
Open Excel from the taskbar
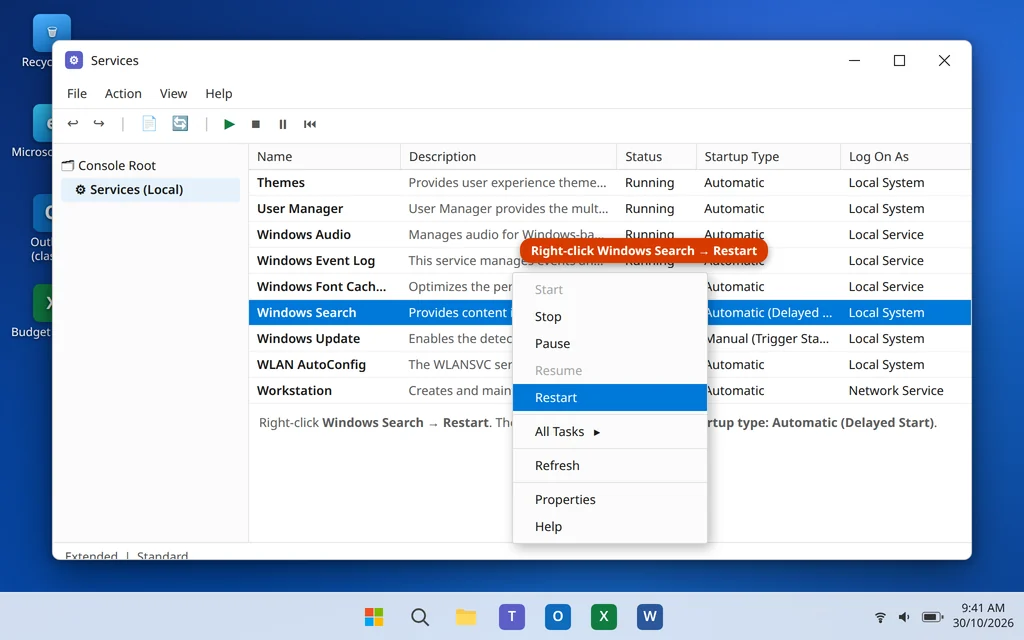(x=603, y=616)
